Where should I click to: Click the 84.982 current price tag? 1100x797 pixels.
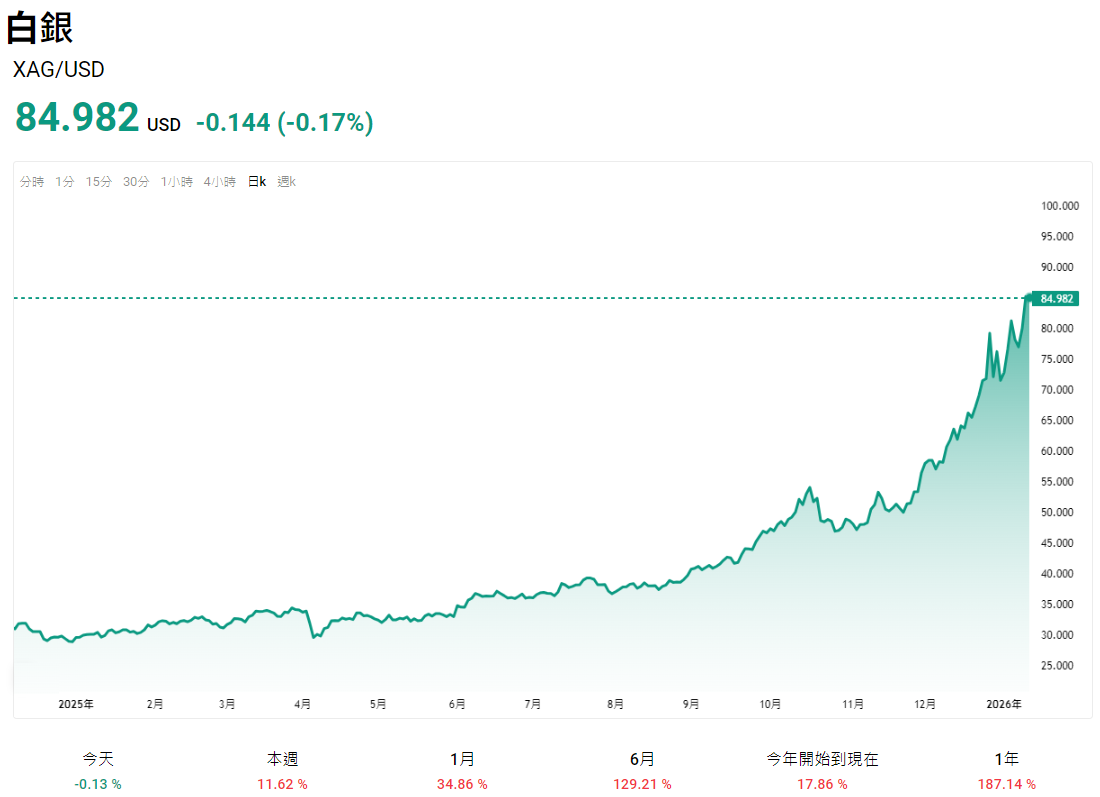[x=1056, y=297]
